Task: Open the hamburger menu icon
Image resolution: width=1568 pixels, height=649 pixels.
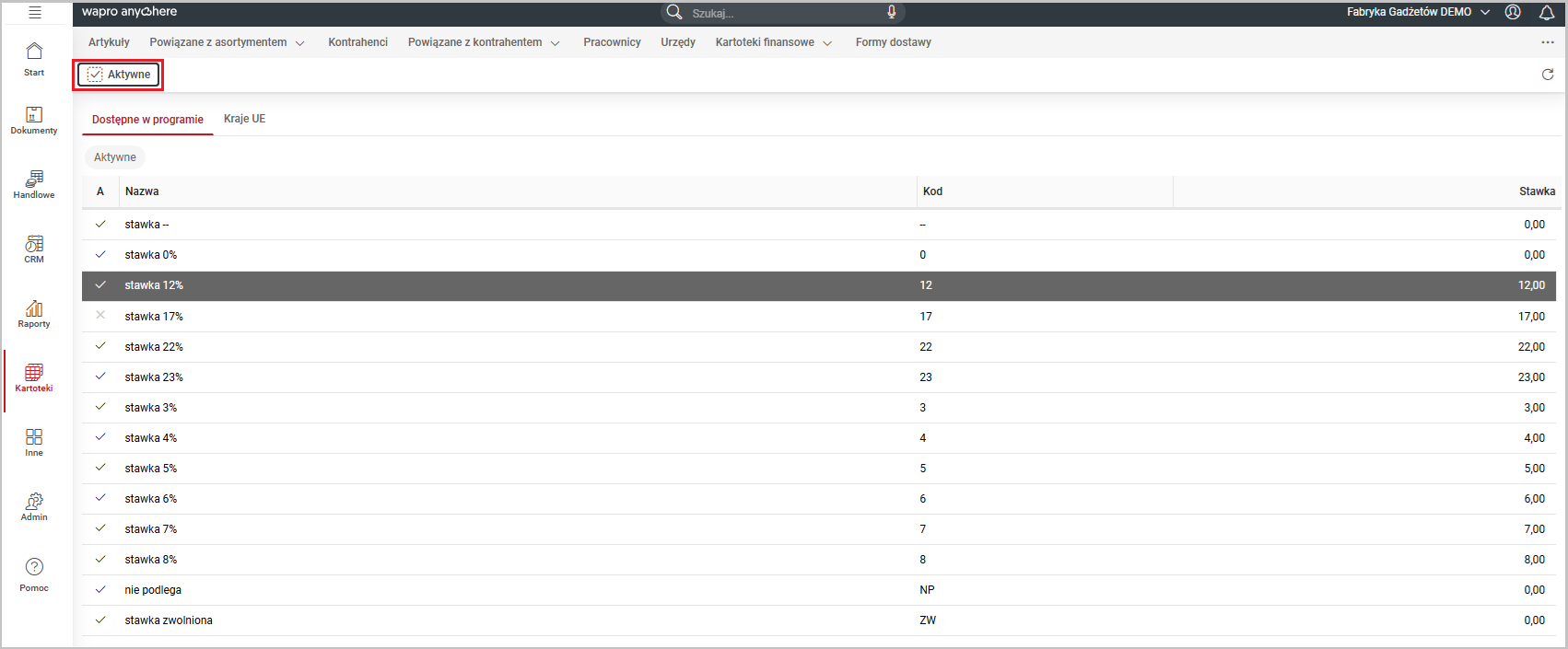Action: pos(35,13)
